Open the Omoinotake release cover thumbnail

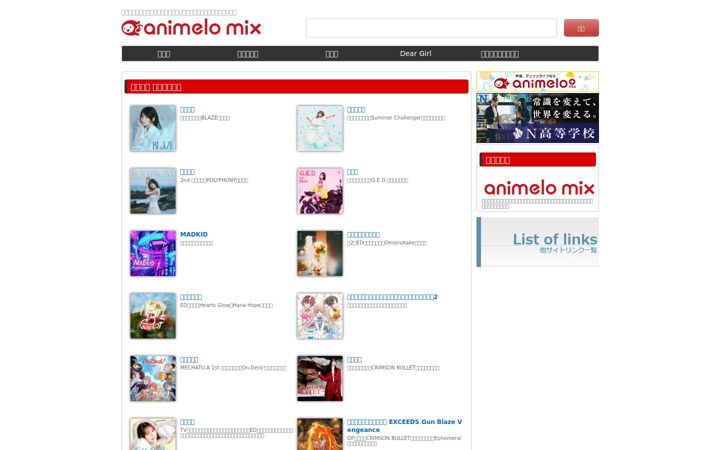click(320, 253)
